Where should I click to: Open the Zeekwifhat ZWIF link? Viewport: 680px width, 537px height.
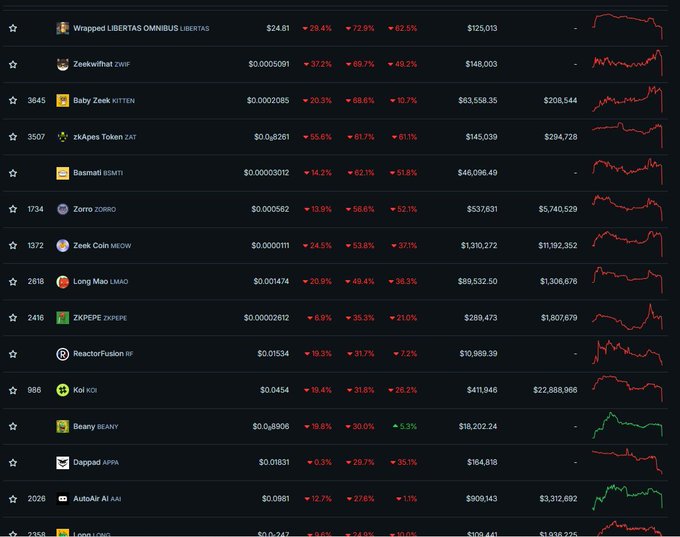[x=101, y=64]
